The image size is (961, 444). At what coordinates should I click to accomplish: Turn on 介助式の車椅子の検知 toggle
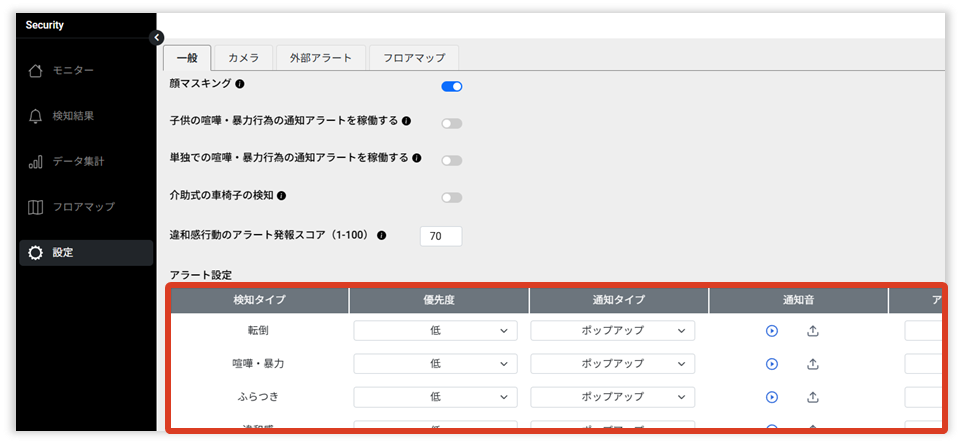point(452,197)
